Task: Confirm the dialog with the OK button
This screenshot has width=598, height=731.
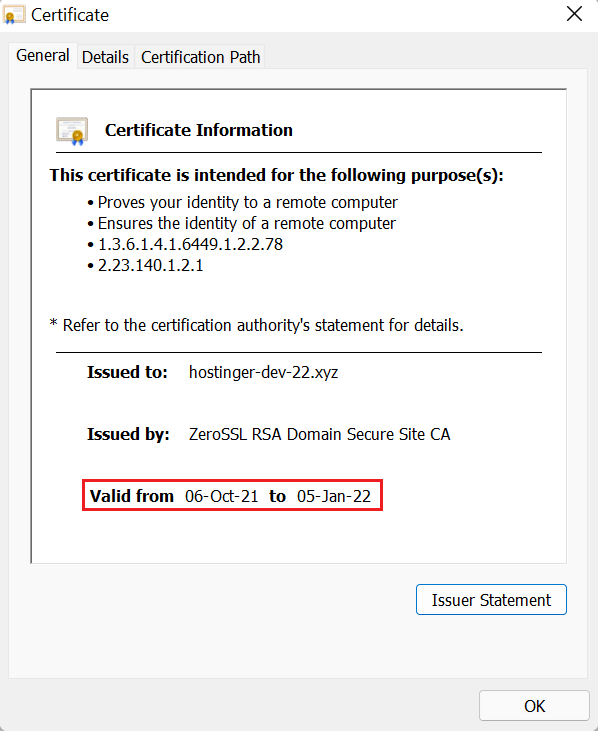Action: [534, 706]
